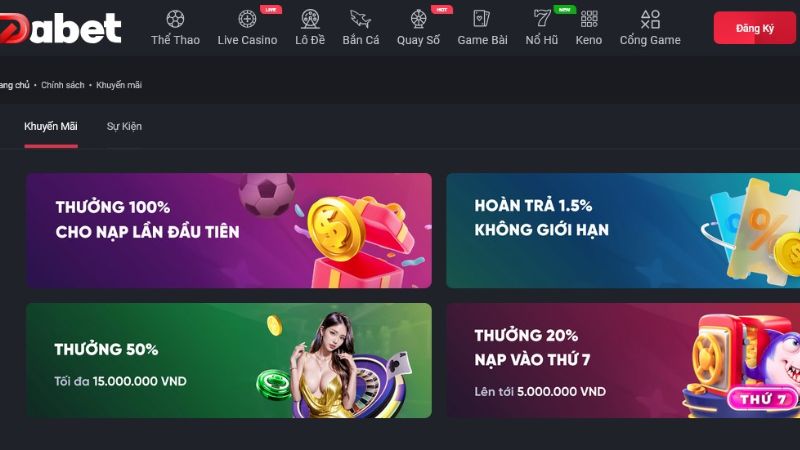Click the Trang chủ breadcrumb link
This screenshot has height=450, width=800.
15,85
